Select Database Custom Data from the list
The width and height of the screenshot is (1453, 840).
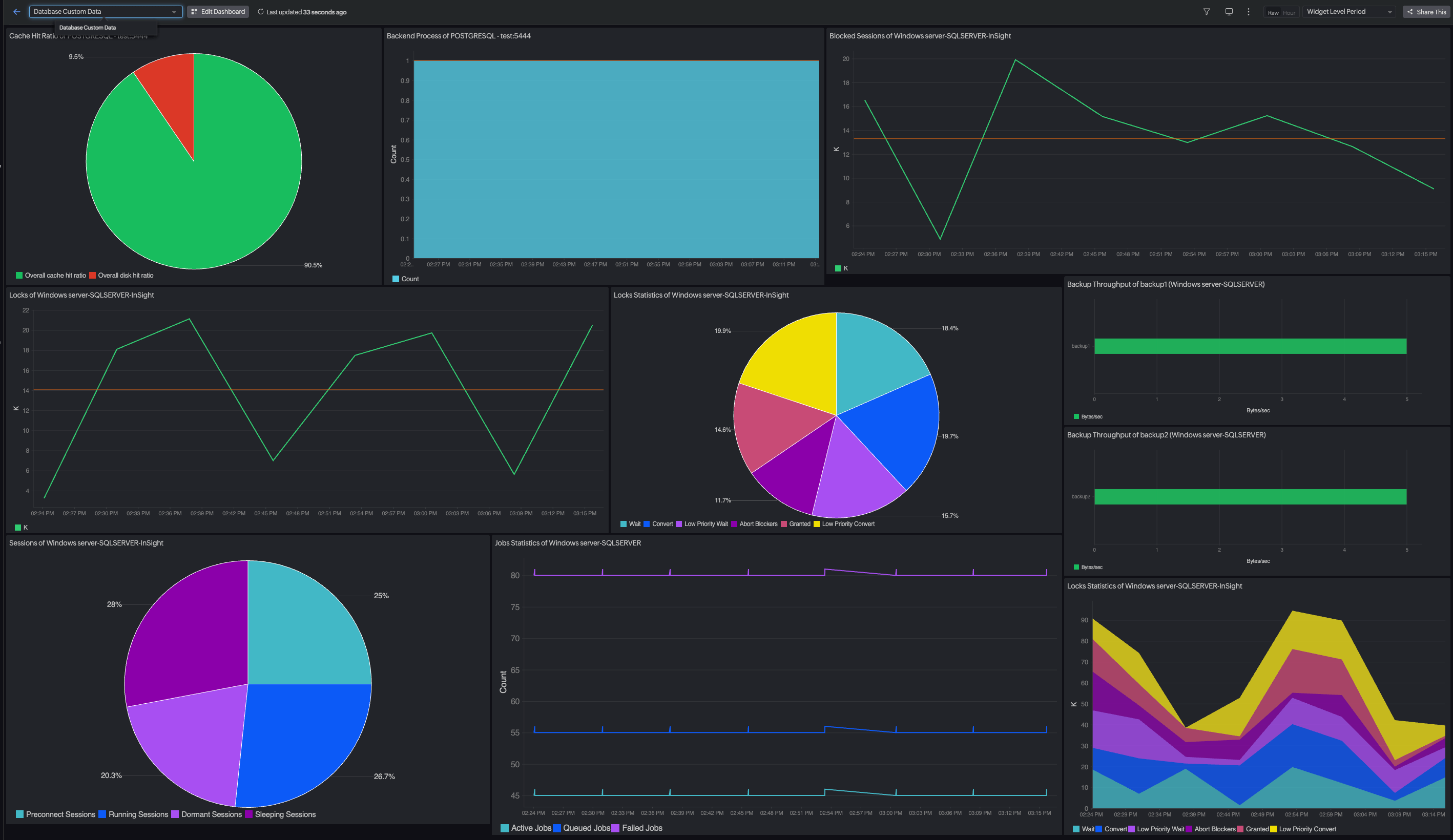click(x=87, y=27)
